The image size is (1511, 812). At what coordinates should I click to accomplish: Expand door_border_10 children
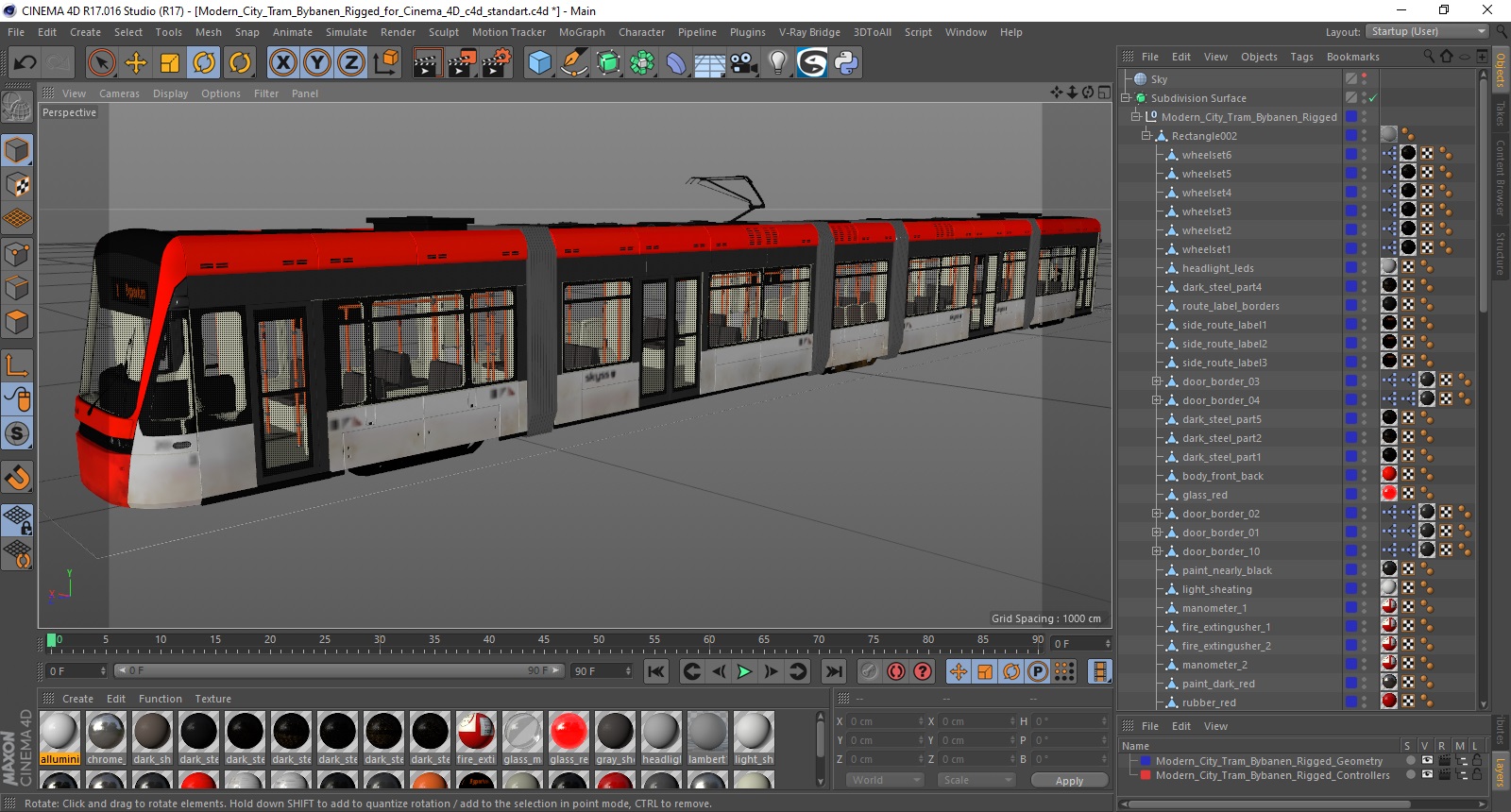1157,551
